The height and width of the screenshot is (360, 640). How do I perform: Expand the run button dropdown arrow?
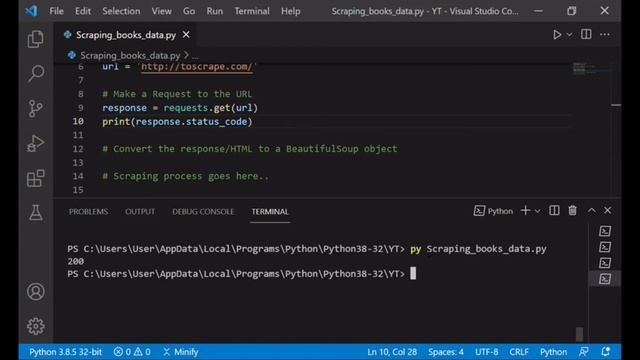569,35
